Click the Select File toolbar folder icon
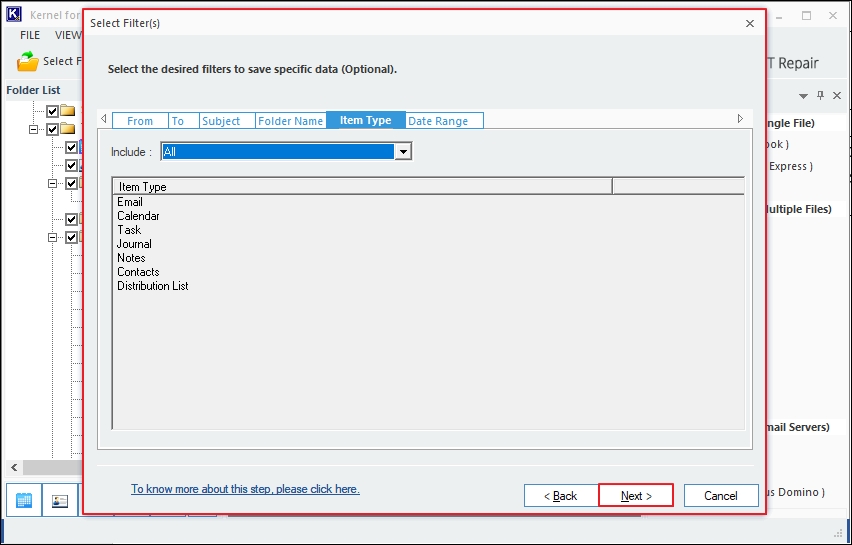Screen dimensions: 852x545 (x=28, y=61)
